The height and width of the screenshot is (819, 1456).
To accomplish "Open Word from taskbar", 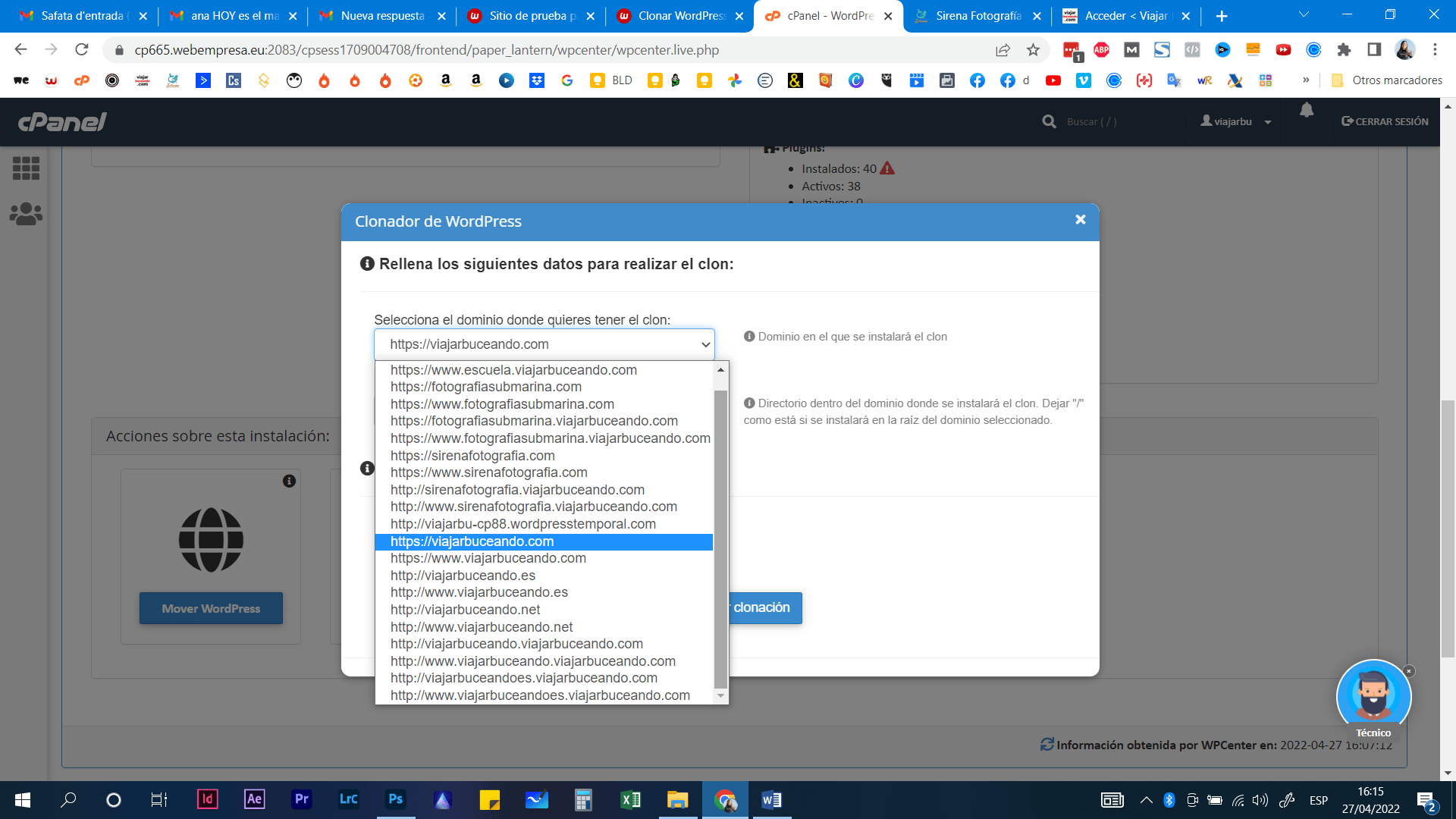I will (771, 799).
